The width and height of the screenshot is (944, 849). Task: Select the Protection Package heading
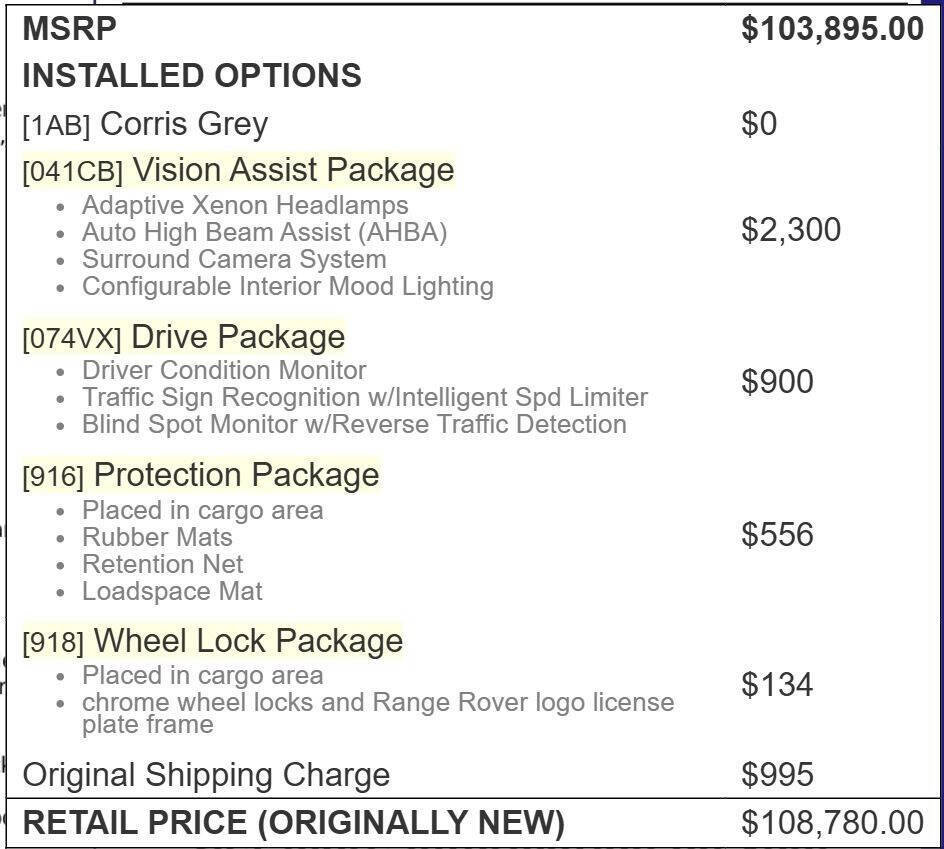pos(236,474)
